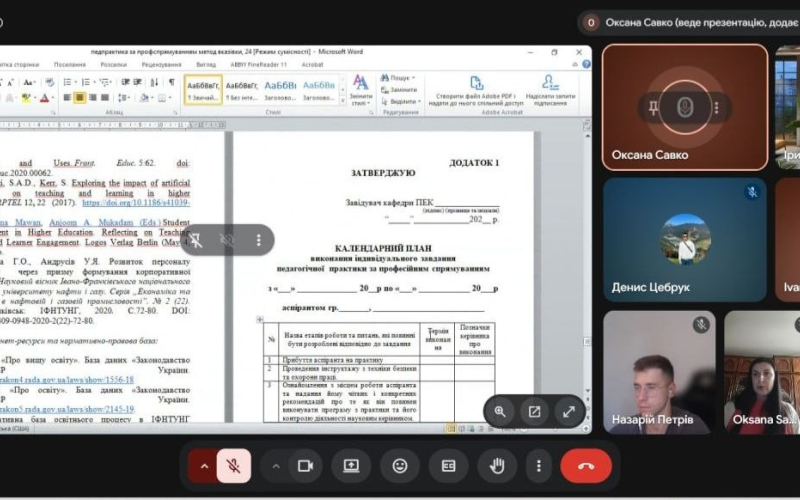Open the Acrobat ribbon tab
Viewport: 800px width, 500px height.
click(312, 65)
